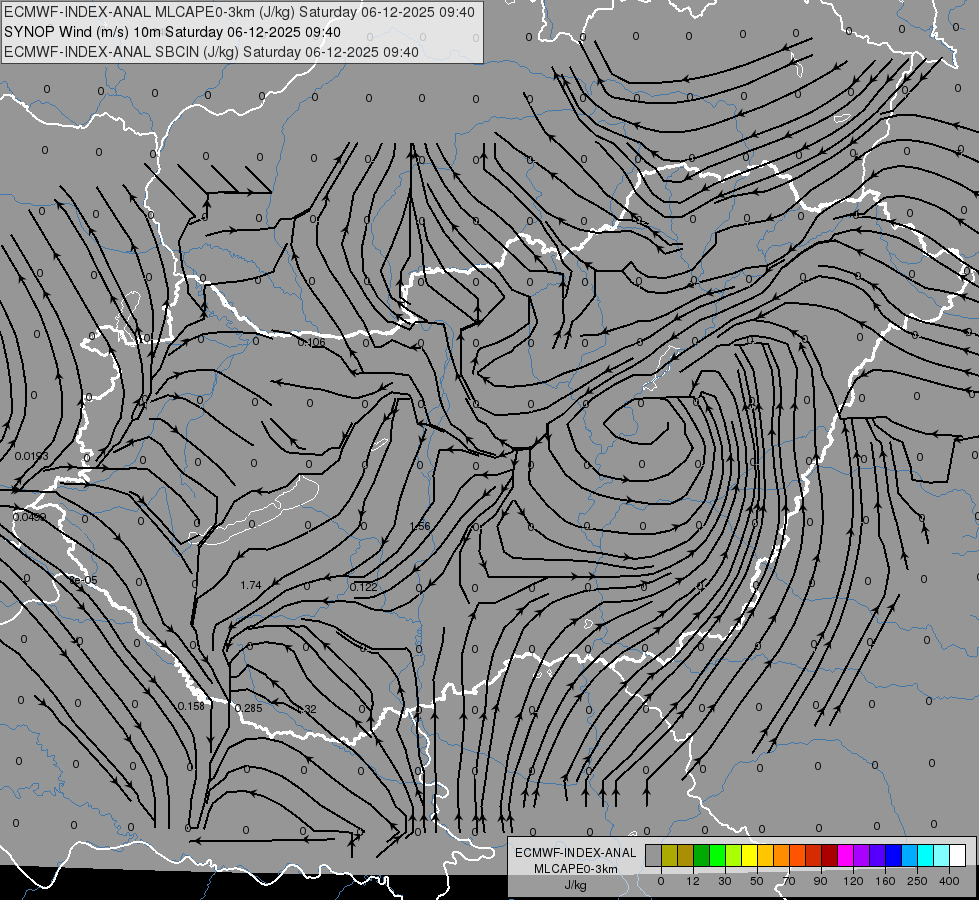The image size is (979, 900).
Task: Click the map value 1.74
Action: click(251, 585)
